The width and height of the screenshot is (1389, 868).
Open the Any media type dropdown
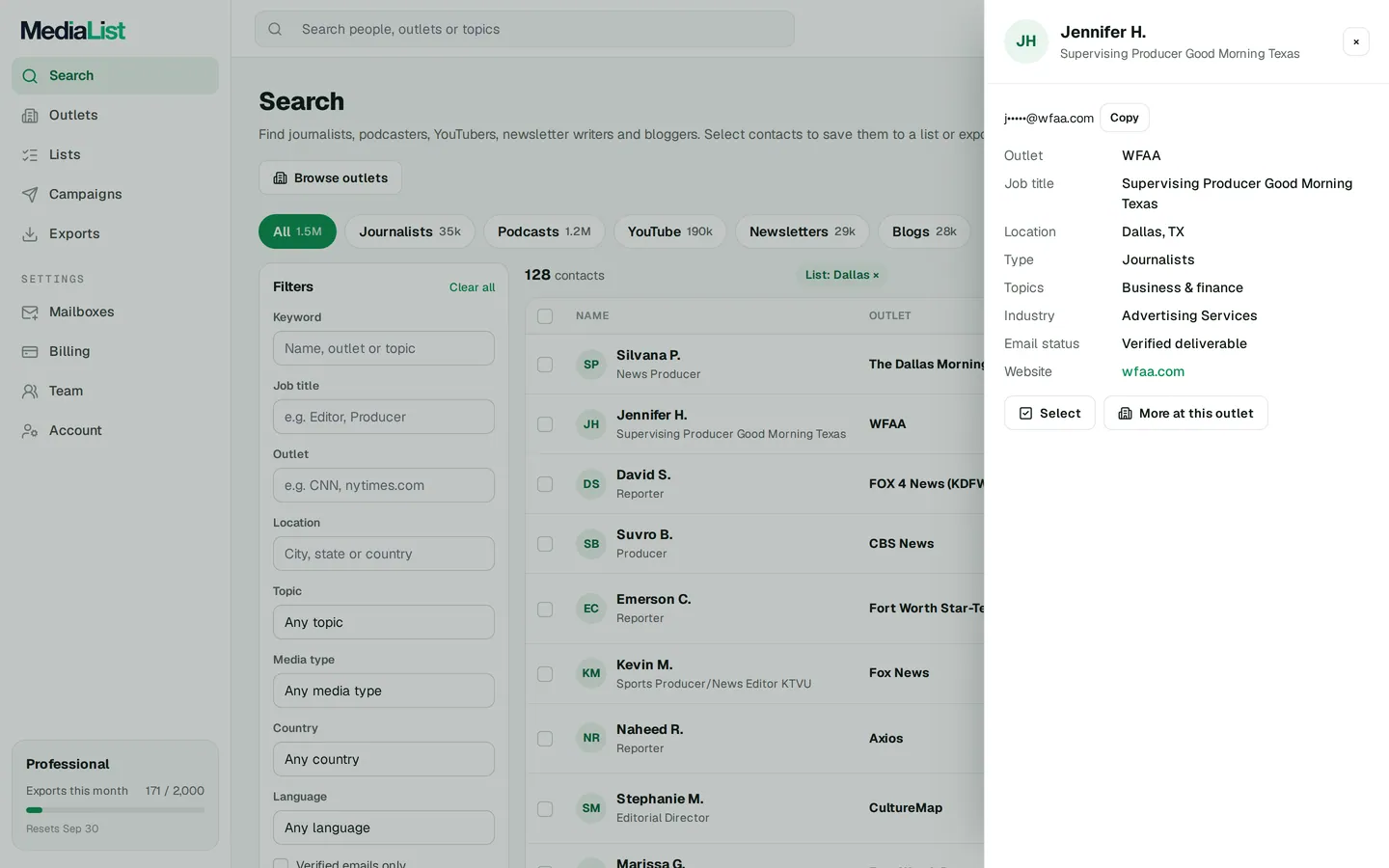pyautogui.click(x=384, y=691)
